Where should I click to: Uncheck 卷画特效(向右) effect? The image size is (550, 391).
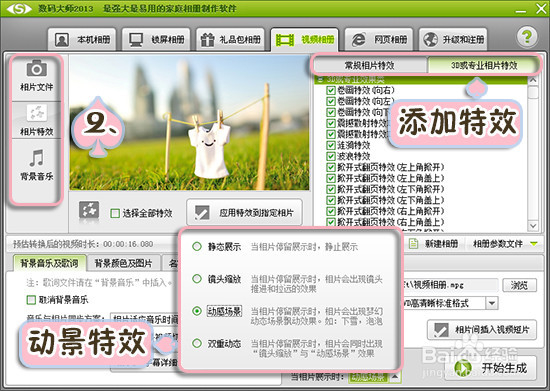pyautogui.click(x=330, y=90)
